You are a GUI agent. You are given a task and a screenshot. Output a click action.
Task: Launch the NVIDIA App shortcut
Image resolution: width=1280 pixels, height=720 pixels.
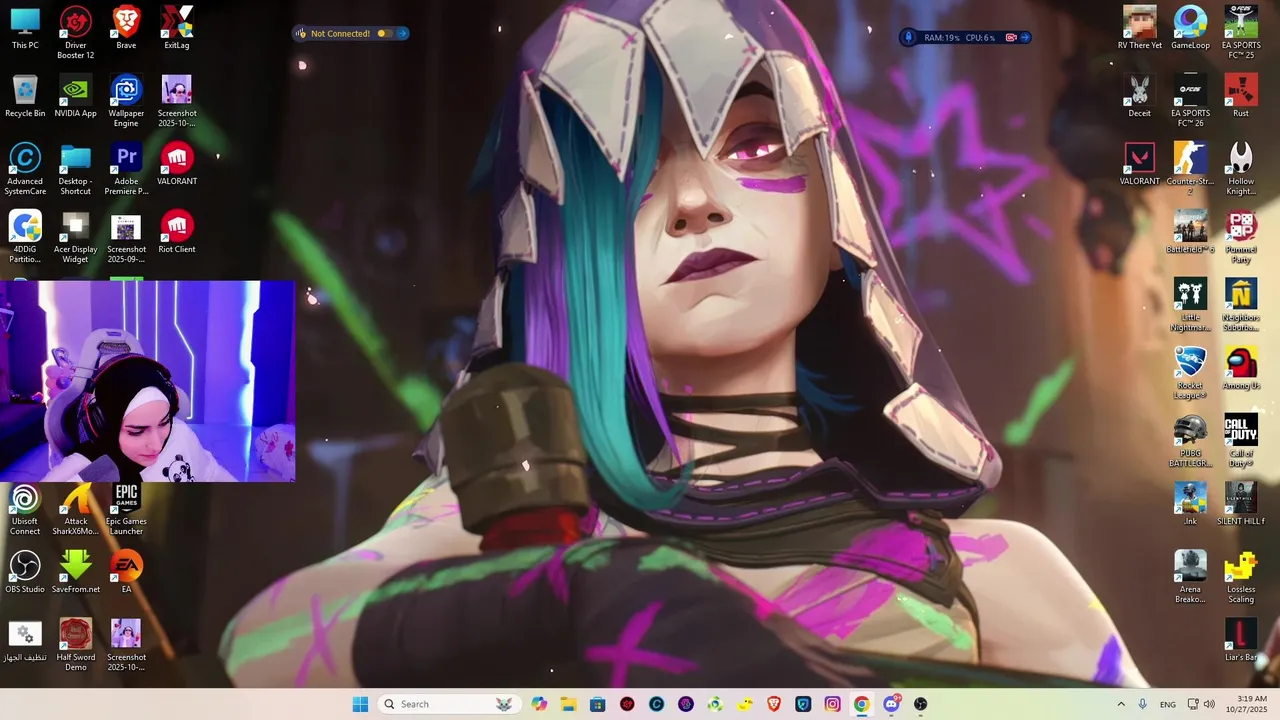[75, 96]
